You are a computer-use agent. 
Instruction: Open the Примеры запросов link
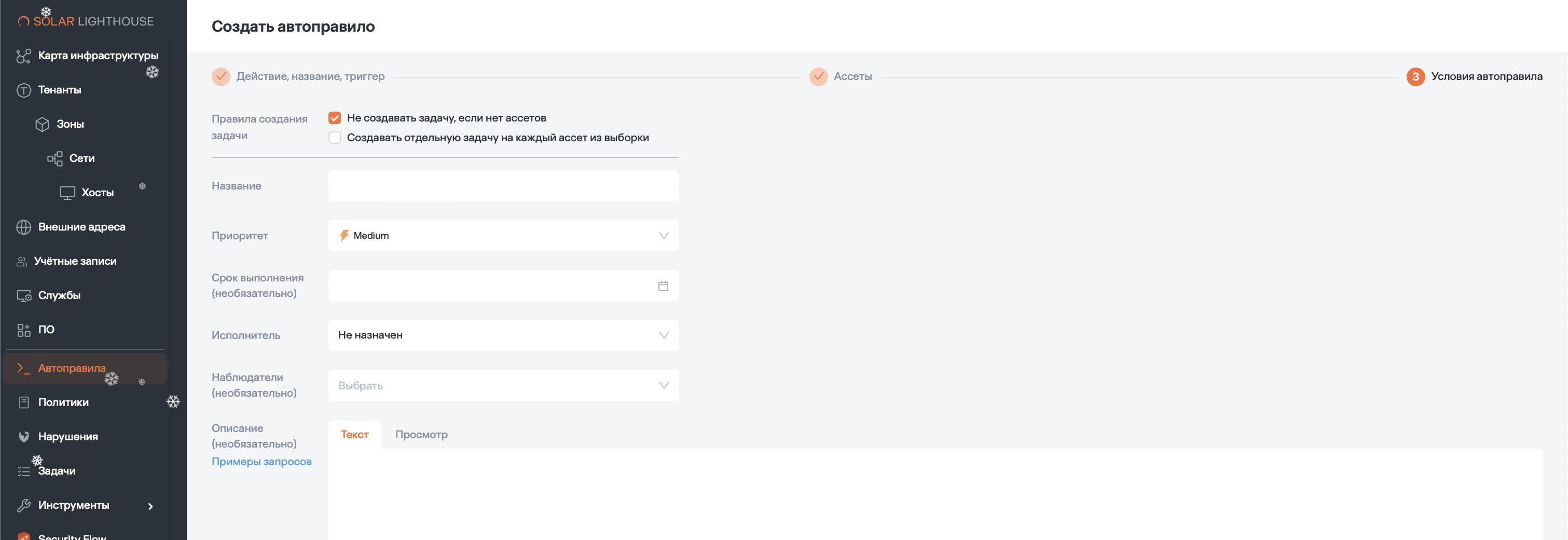261,462
